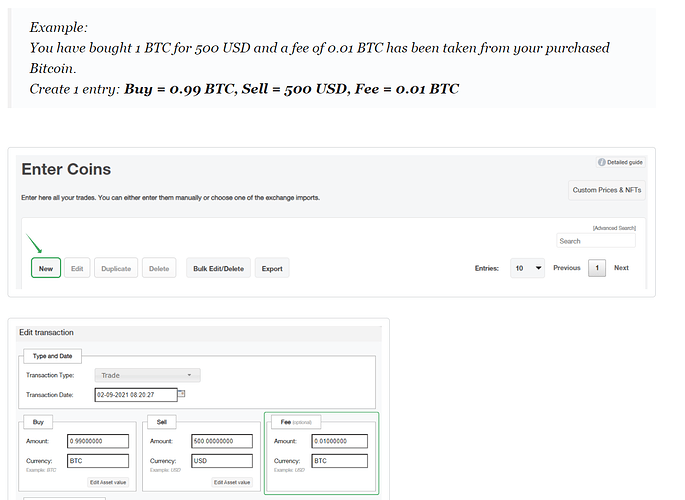Image resolution: width=685 pixels, height=500 pixels.
Task: Click the Edit button in Enter Coins
Action: [x=77, y=268]
